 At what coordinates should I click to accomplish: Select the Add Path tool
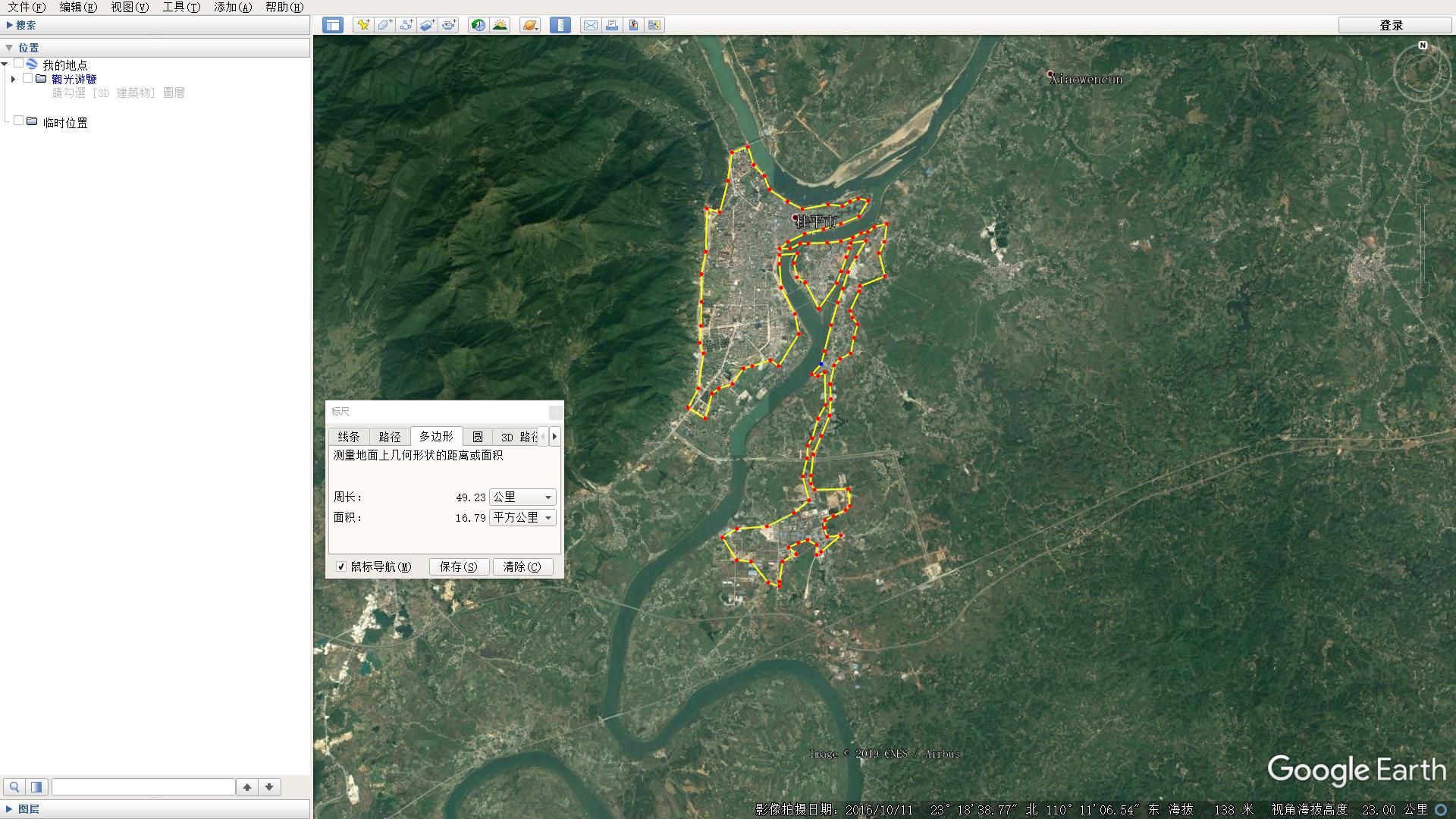tap(406, 25)
